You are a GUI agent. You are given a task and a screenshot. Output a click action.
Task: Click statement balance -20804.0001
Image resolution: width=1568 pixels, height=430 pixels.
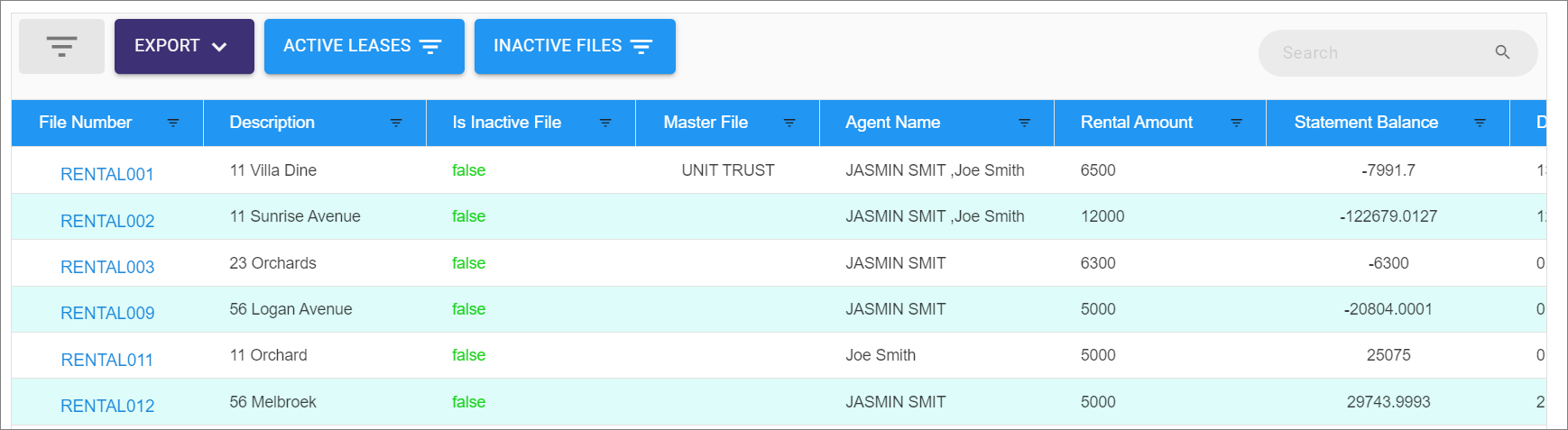(1388, 309)
